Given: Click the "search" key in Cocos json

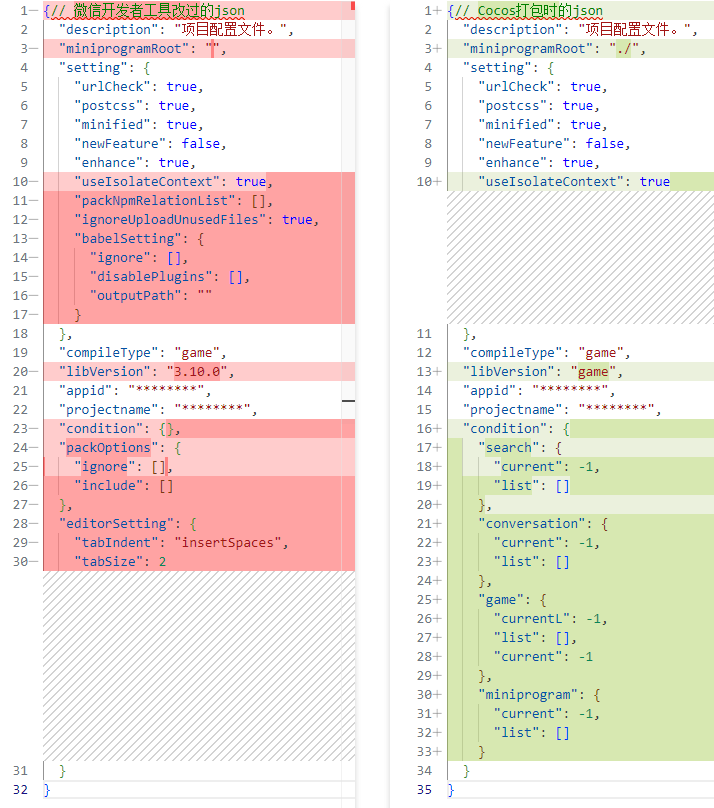Looking at the screenshot, I should 508,447.
